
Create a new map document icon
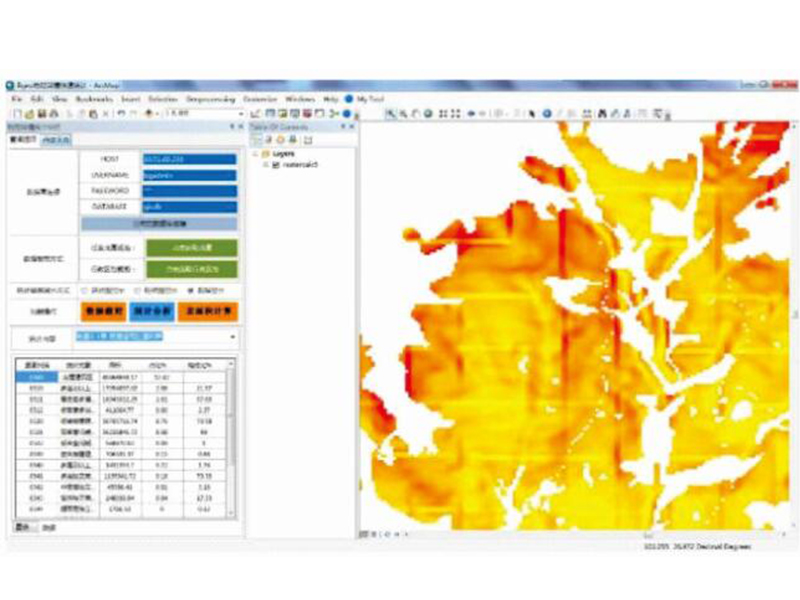[x=17, y=113]
